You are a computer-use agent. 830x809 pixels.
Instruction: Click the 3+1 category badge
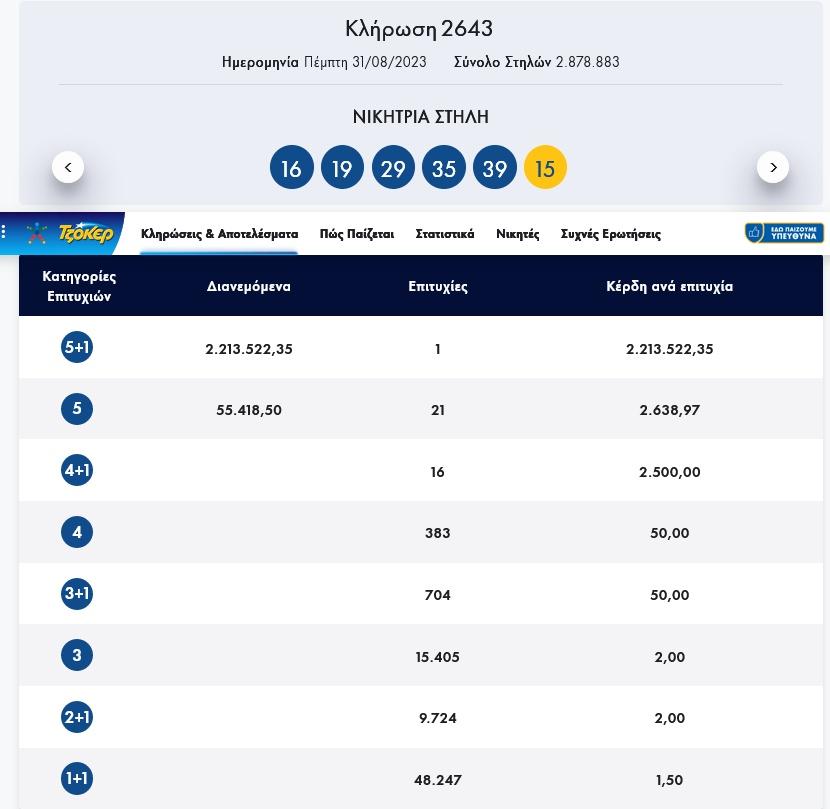pos(77,593)
